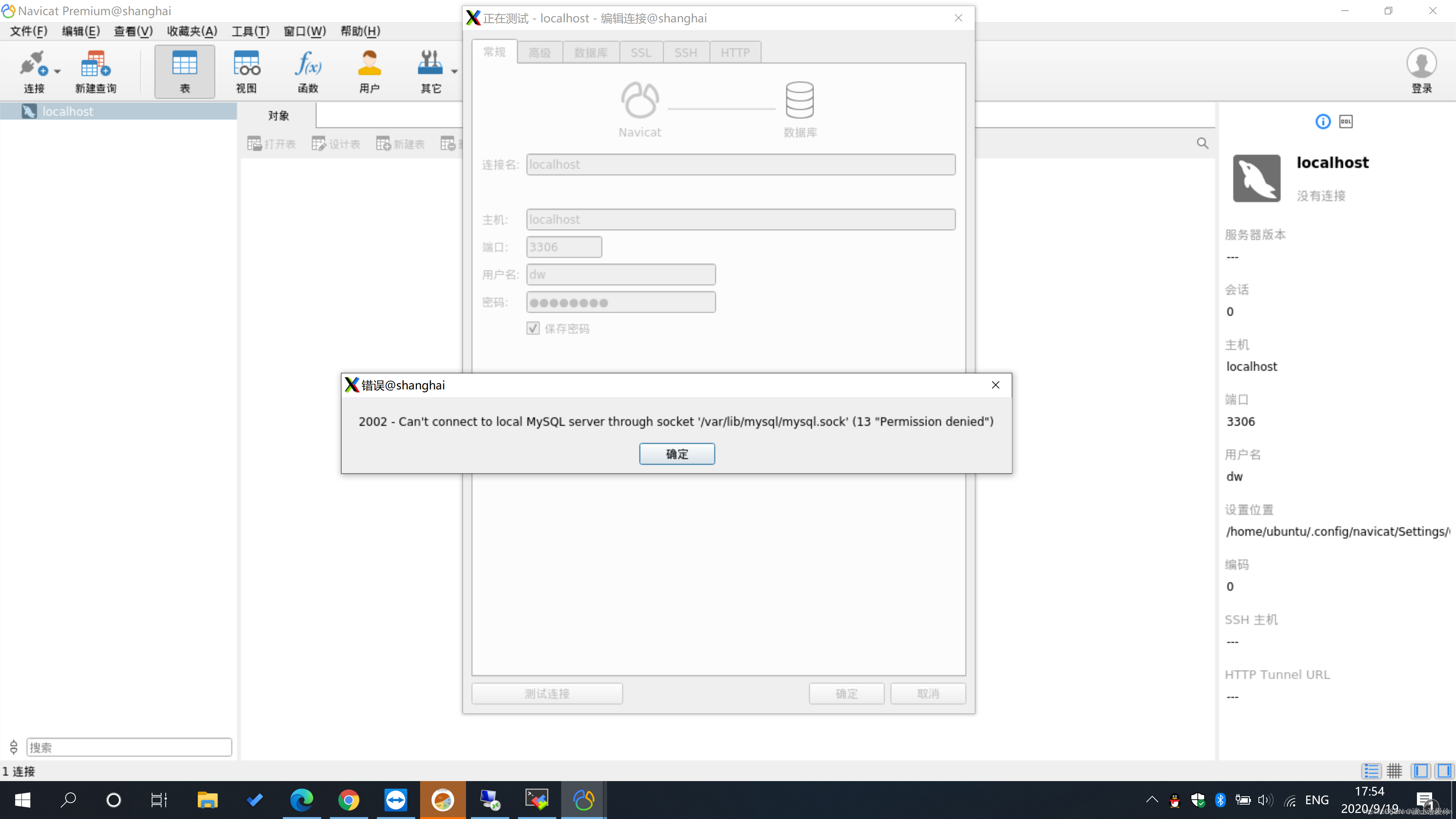Switch to the 常规 tab in connection dialog
1456x819 pixels.
click(494, 52)
